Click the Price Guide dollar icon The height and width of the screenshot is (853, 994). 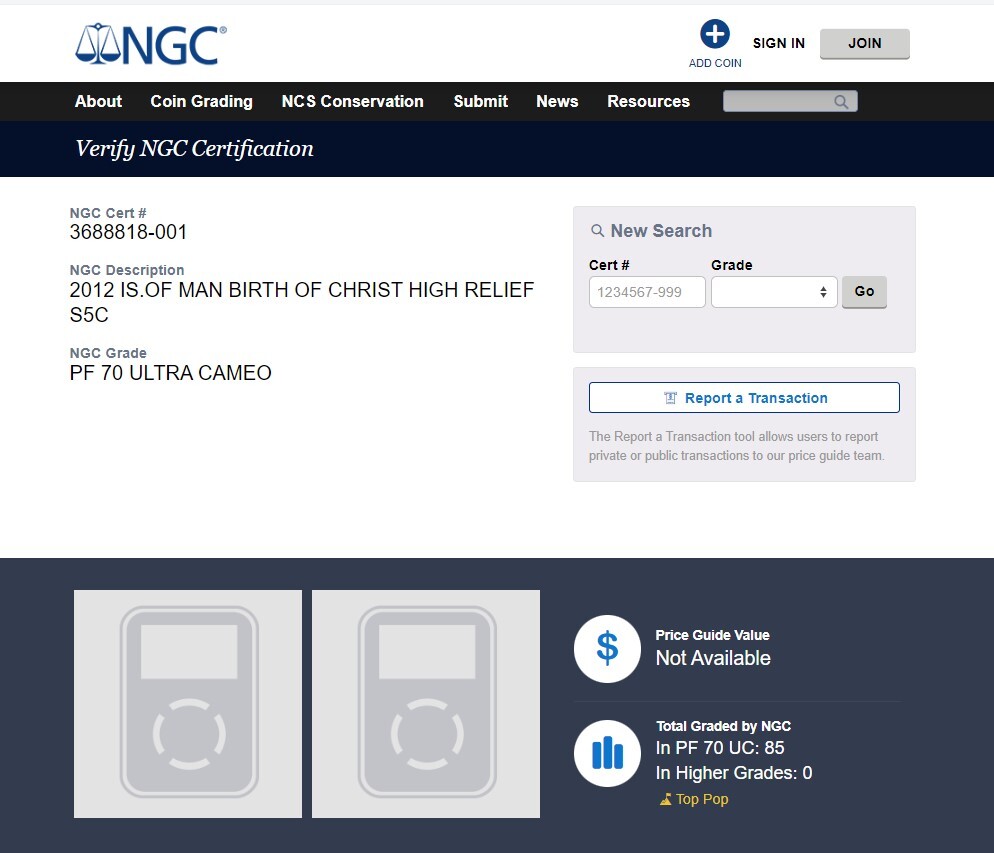coord(607,648)
